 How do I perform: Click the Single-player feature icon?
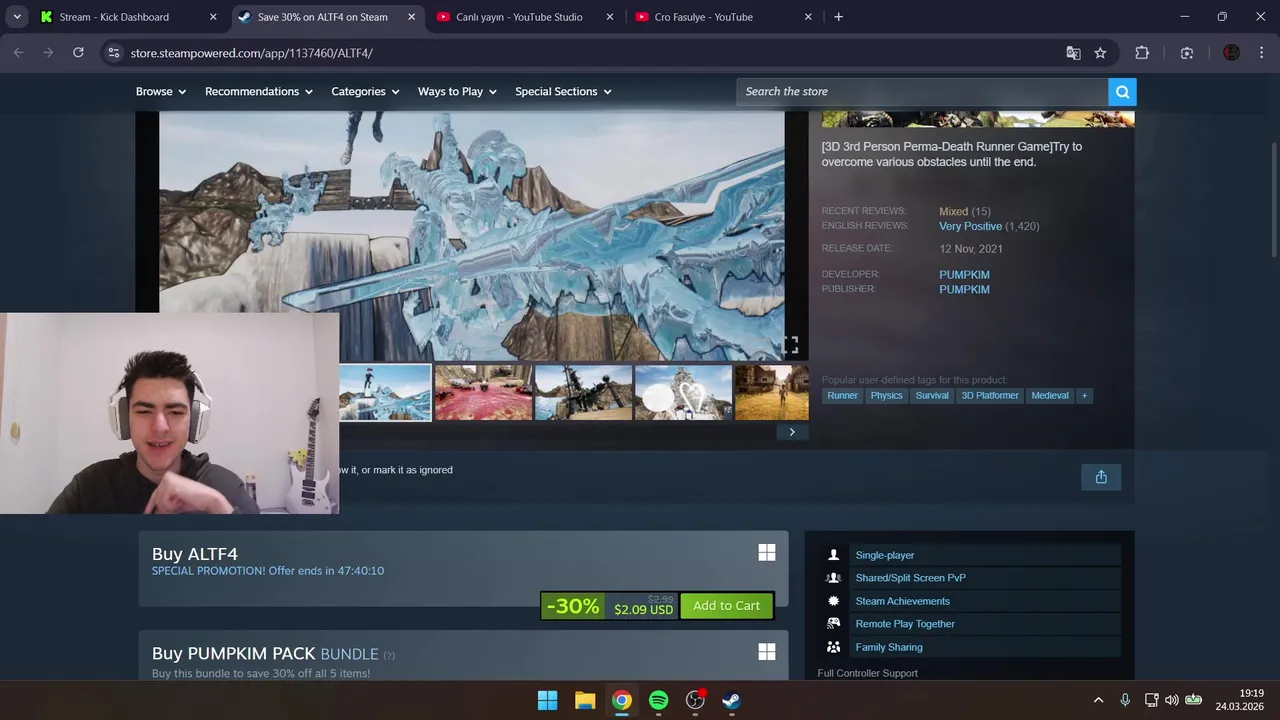(833, 555)
